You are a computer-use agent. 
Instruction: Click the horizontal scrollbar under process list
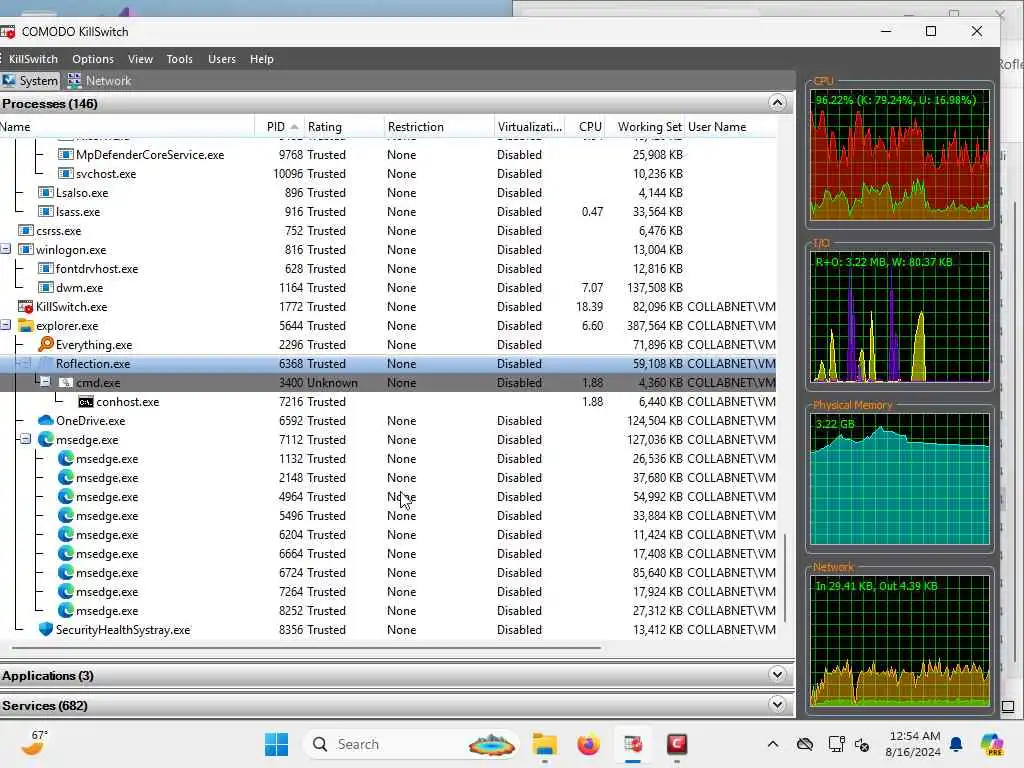306,648
